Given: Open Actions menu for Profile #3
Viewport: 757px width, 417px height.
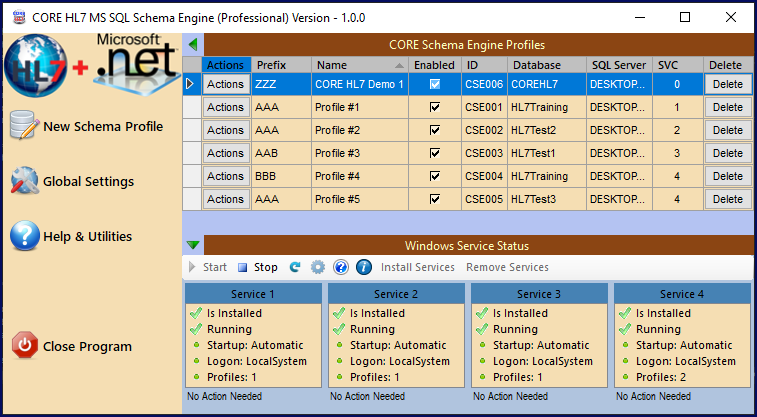Looking at the screenshot, I should 226,153.
